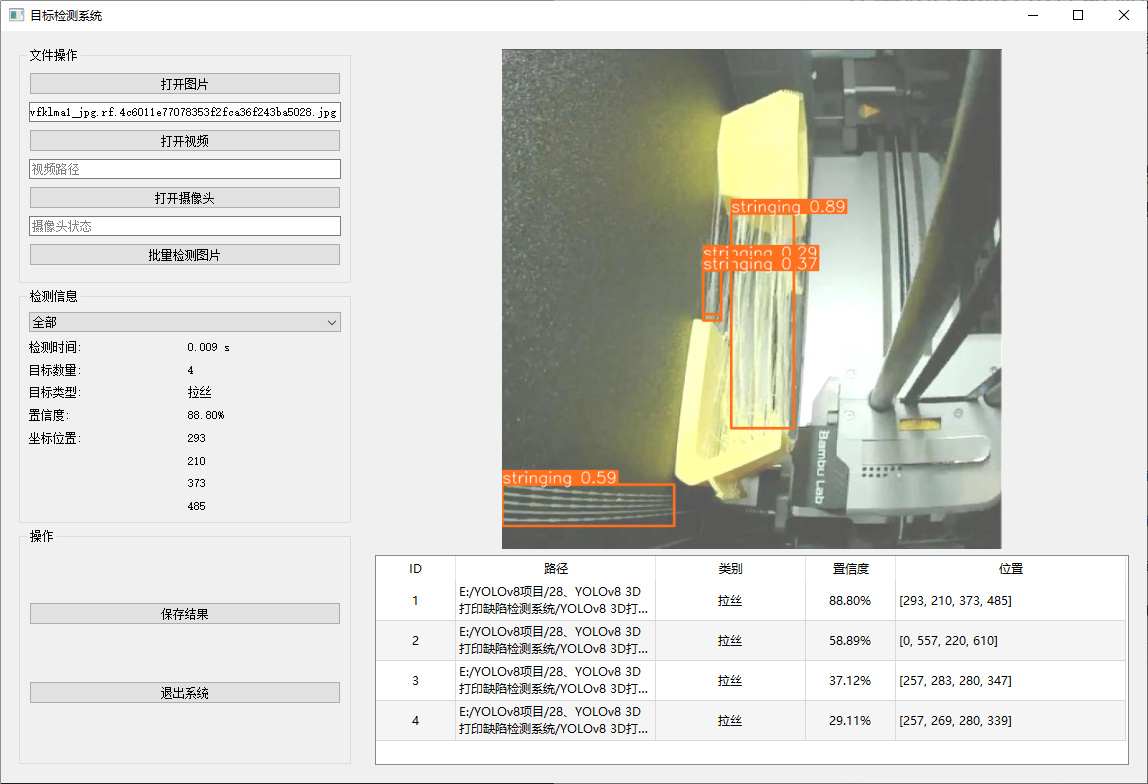Click the 位置 column header

tap(1010, 568)
